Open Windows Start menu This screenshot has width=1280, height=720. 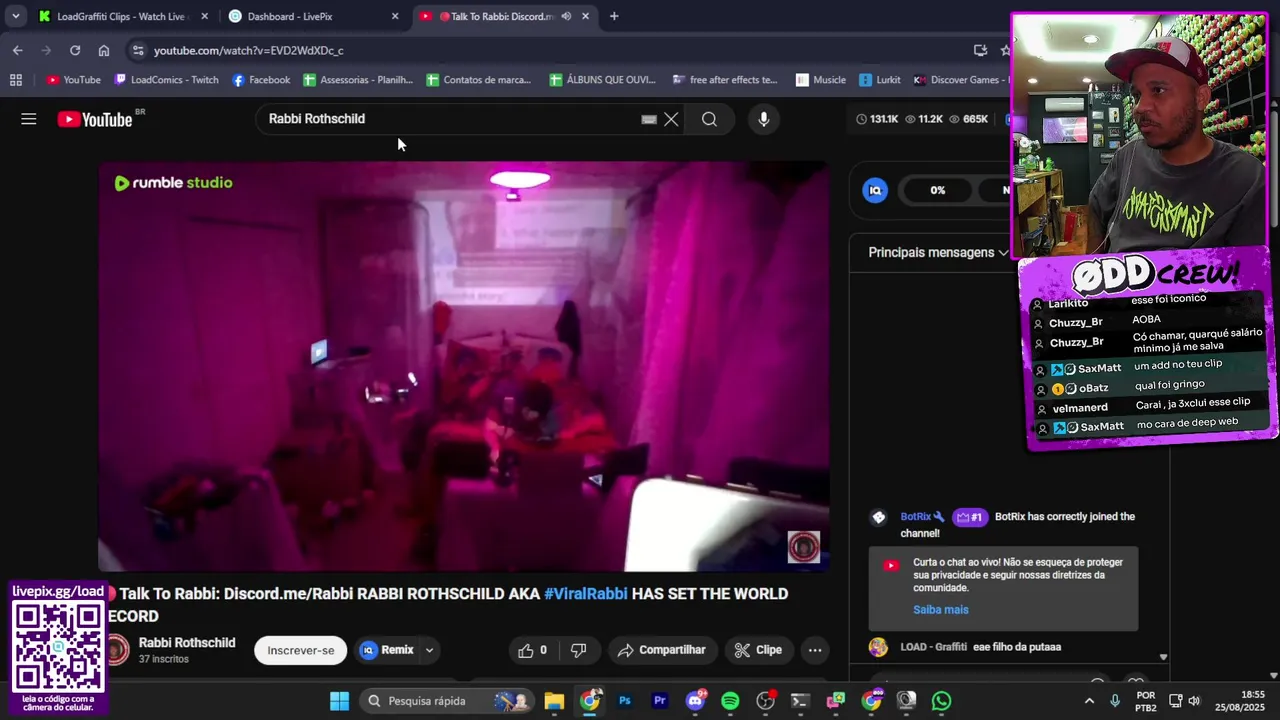tap(339, 701)
